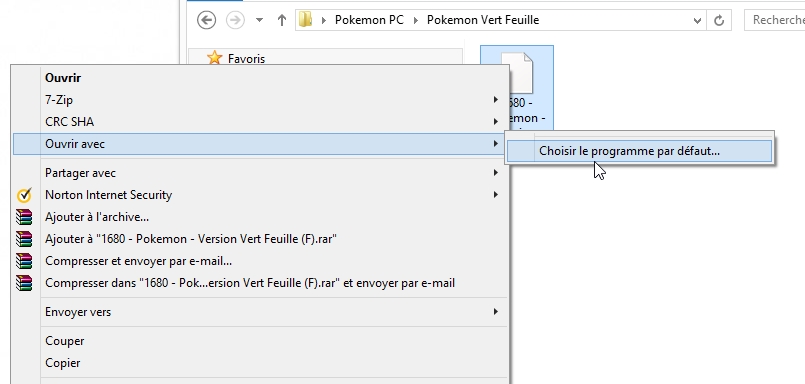Screen dimensions: 805x384
Task: Click the Back navigation arrow
Action: pos(206,20)
